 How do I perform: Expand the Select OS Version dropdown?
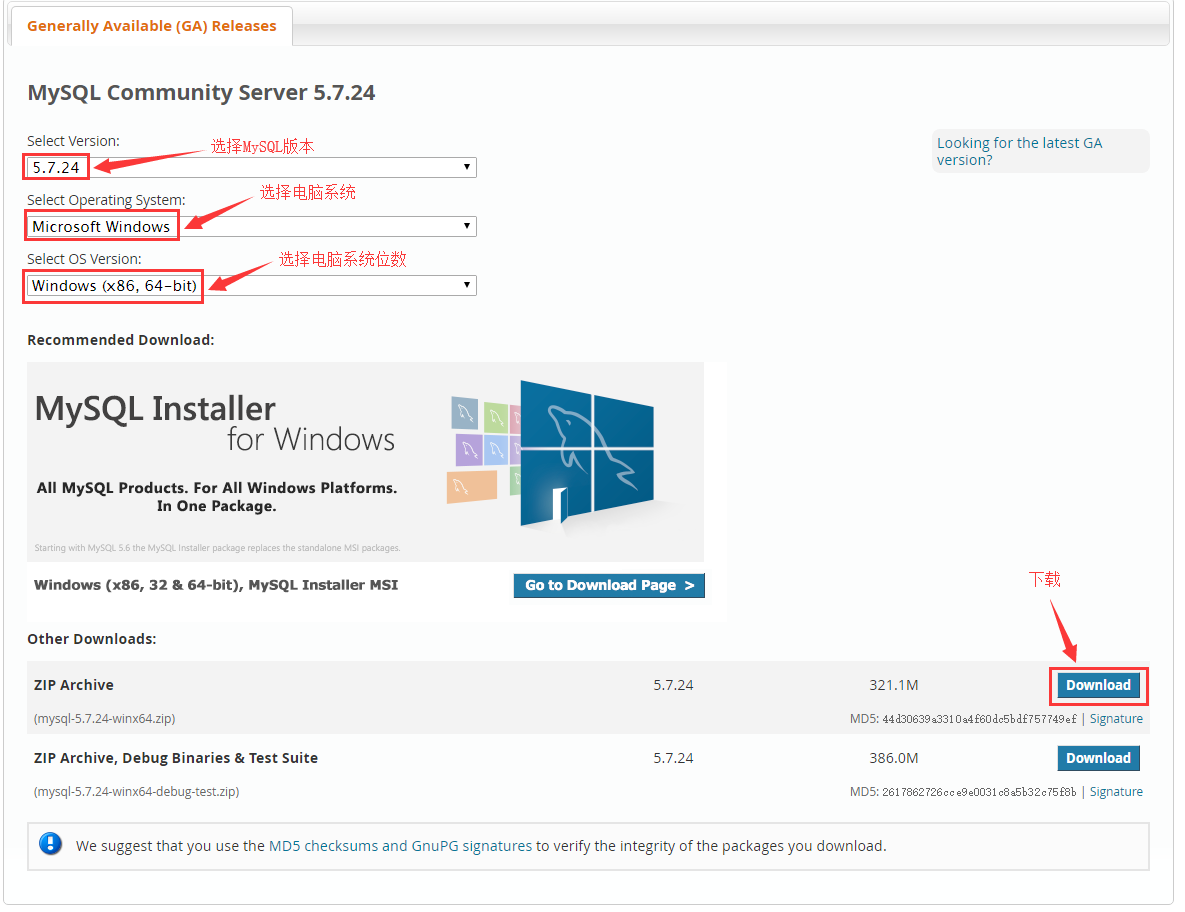click(252, 285)
